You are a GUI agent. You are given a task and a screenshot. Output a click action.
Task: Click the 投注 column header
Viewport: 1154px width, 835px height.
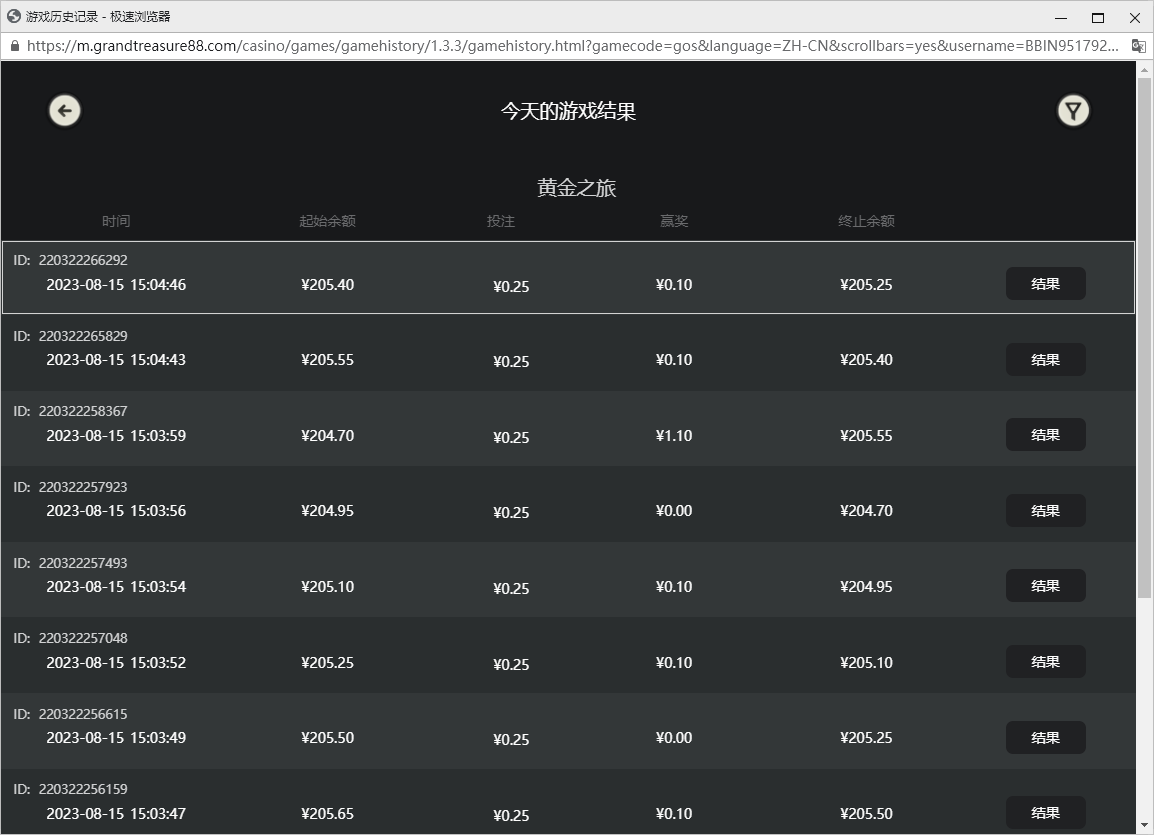[x=500, y=221]
